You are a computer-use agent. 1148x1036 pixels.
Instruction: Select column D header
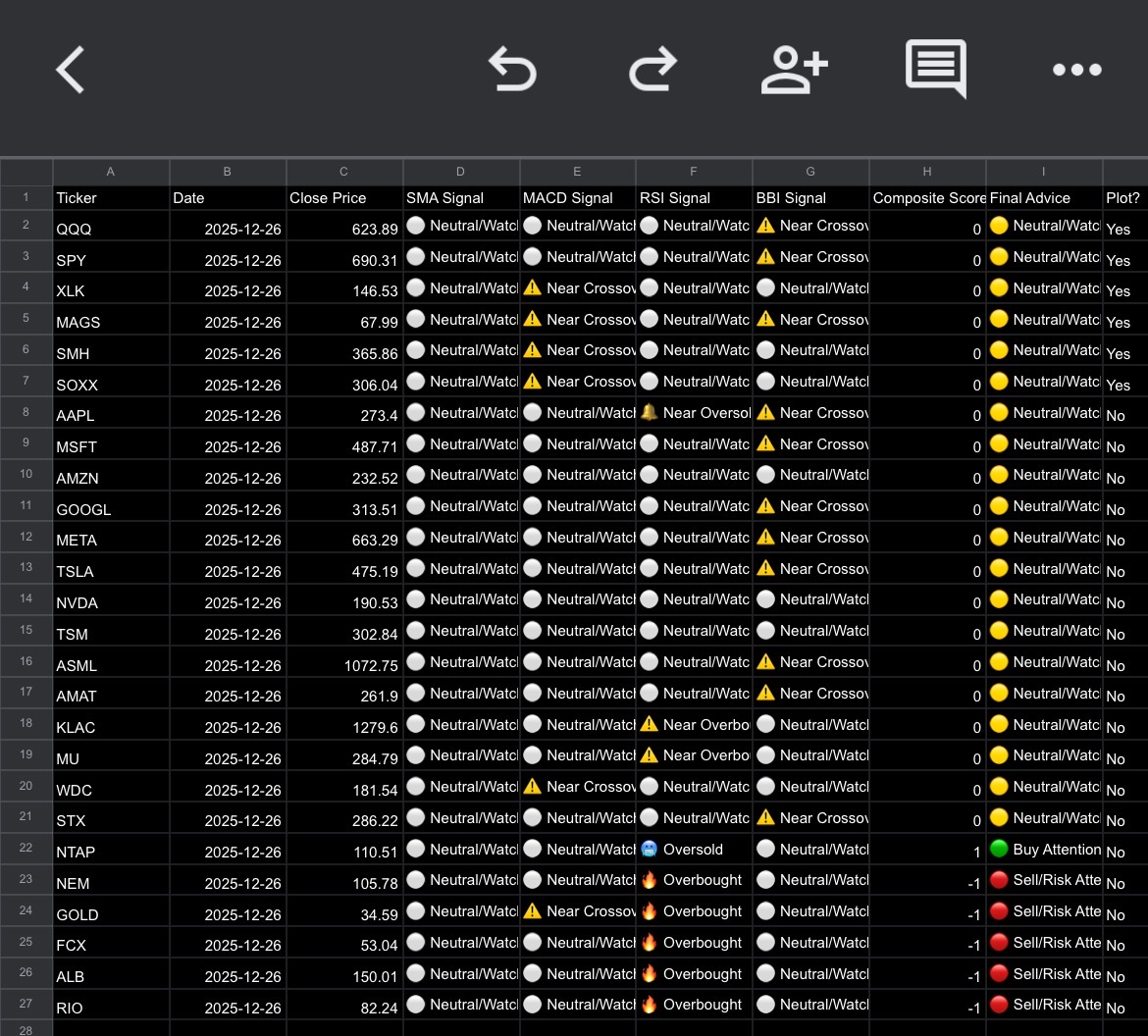pyautogui.click(x=460, y=172)
